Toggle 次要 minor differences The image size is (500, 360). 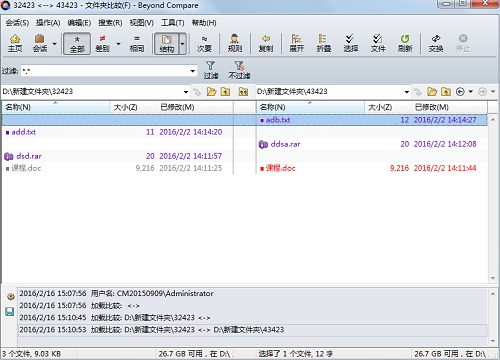tap(204, 43)
